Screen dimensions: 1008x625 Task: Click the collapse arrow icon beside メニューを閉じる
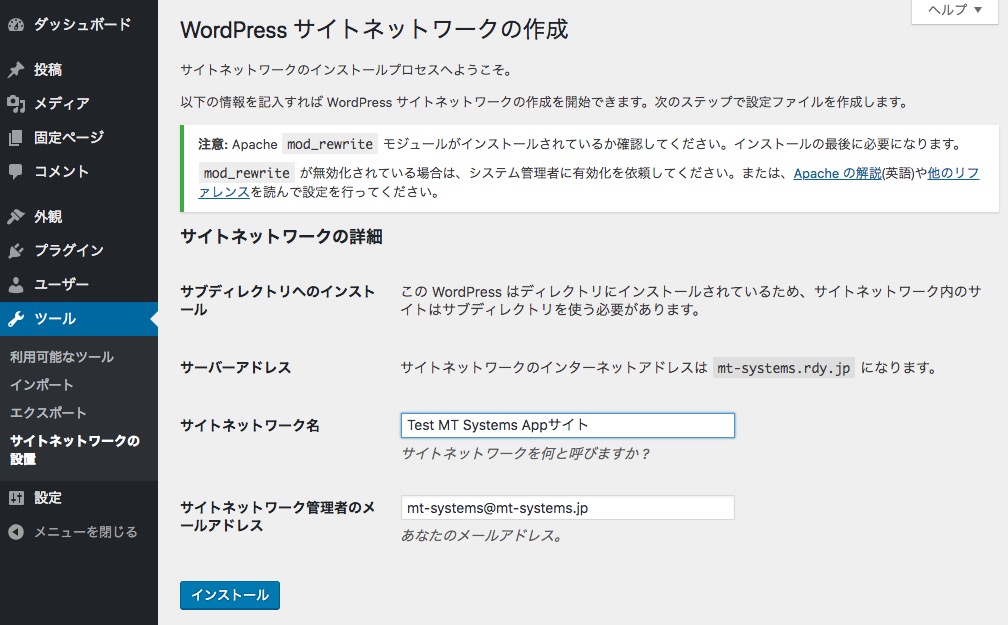[16, 532]
